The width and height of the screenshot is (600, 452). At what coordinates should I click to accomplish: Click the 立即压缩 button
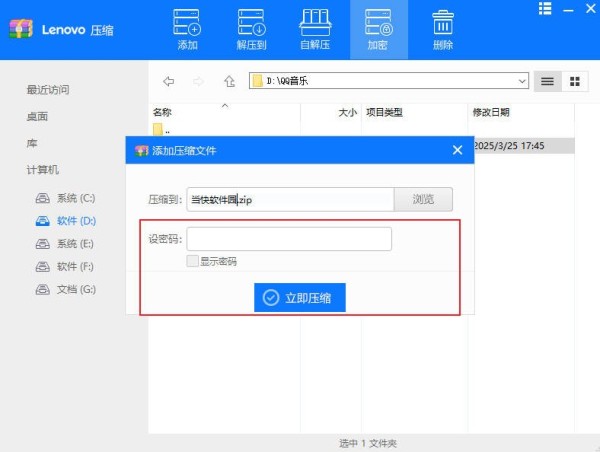tap(300, 297)
